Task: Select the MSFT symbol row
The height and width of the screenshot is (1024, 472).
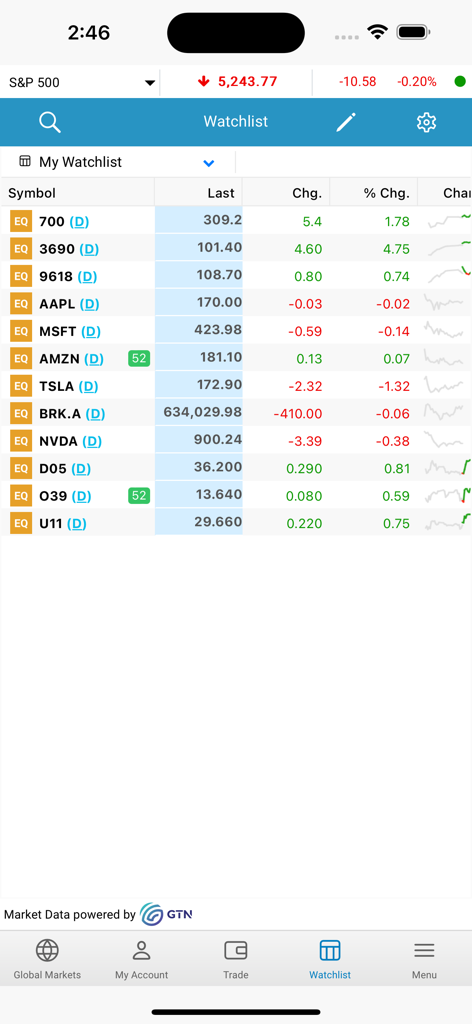Action: point(236,331)
